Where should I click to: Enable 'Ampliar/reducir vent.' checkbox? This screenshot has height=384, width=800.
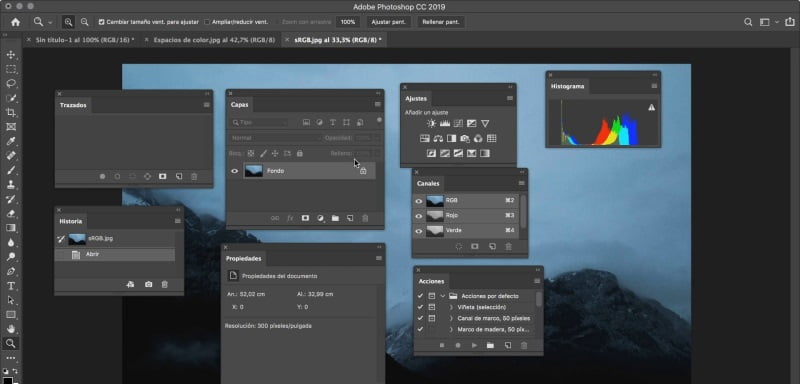click(207, 22)
